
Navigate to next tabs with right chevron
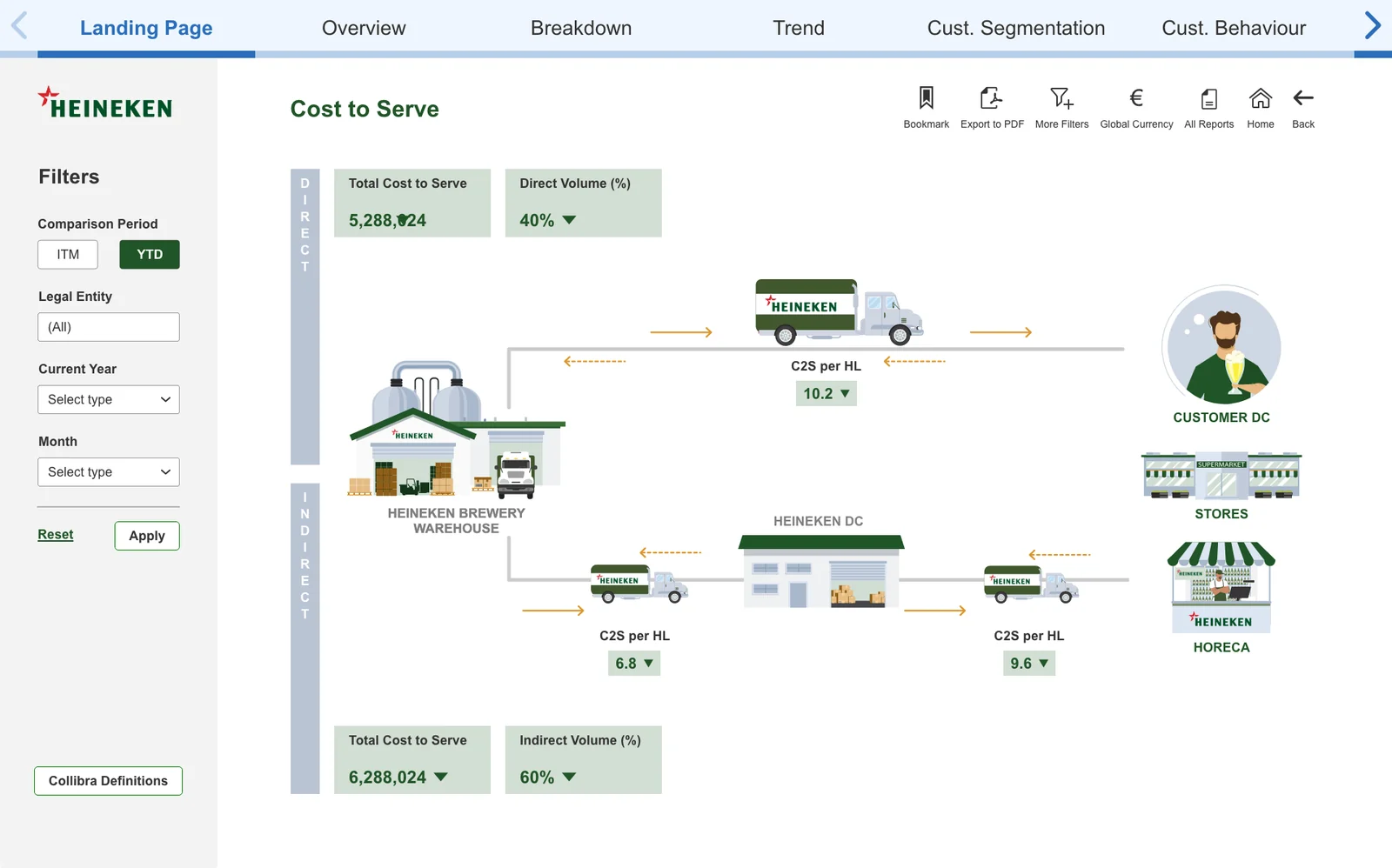point(1373,25)
